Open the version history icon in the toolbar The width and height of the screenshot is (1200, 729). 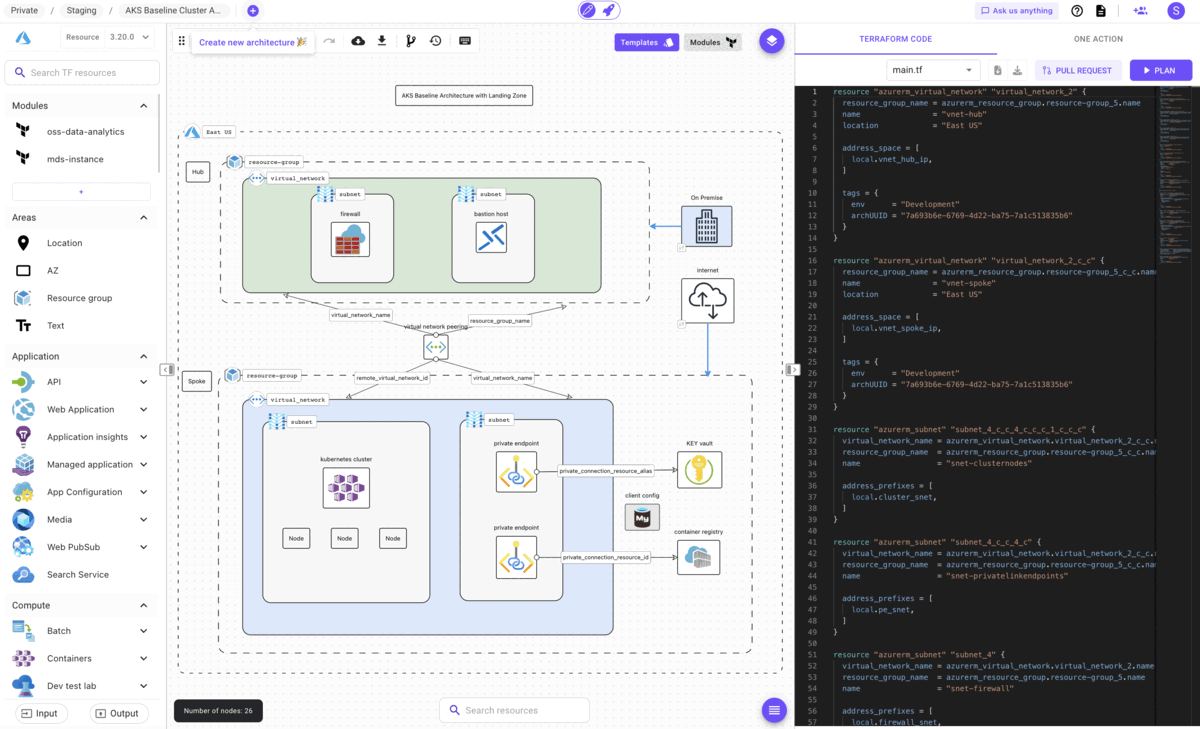[436, 42]
